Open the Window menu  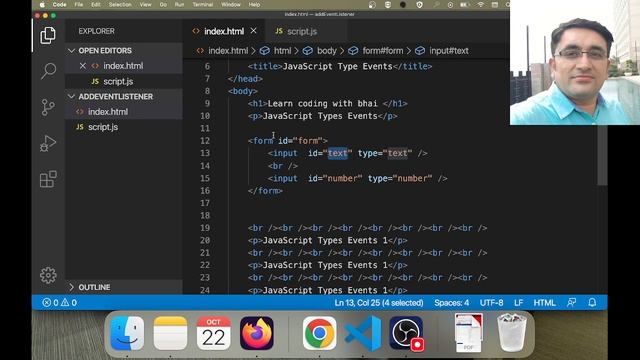click(231, 4)
